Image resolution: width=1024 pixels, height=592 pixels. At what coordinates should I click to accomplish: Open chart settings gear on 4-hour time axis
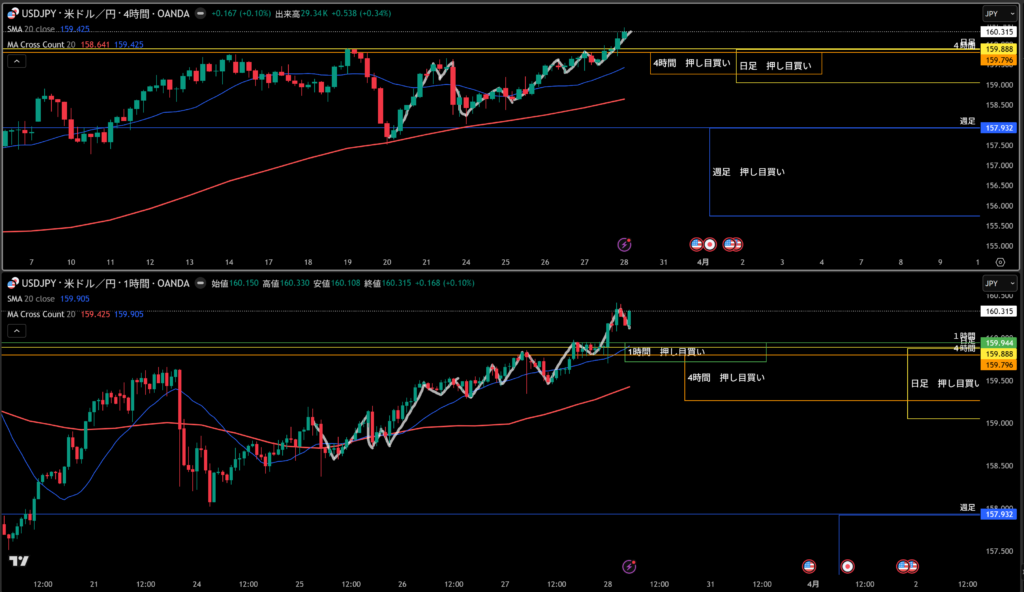pos(999,262)
